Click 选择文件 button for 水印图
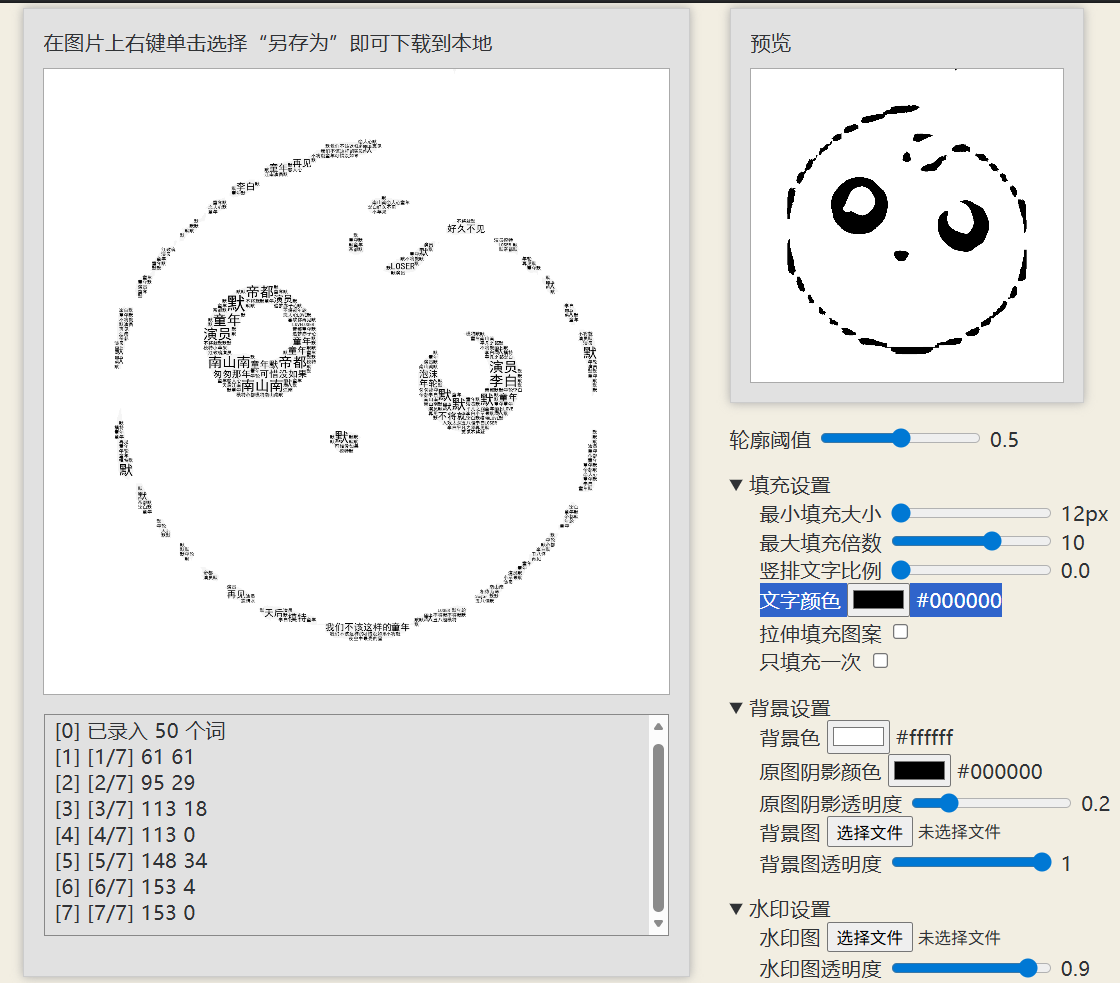1120x983 pixels. 869,937
